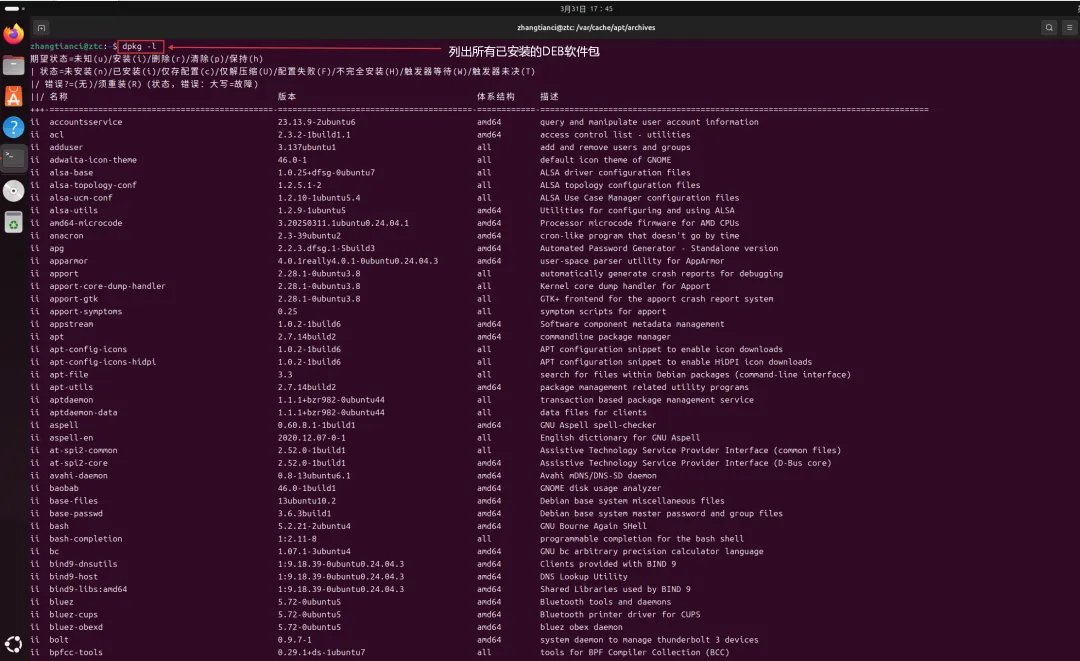Viewport: 1080px width, 661px height.
Task: Launch the App Center from dock
Action: point(14,96)
